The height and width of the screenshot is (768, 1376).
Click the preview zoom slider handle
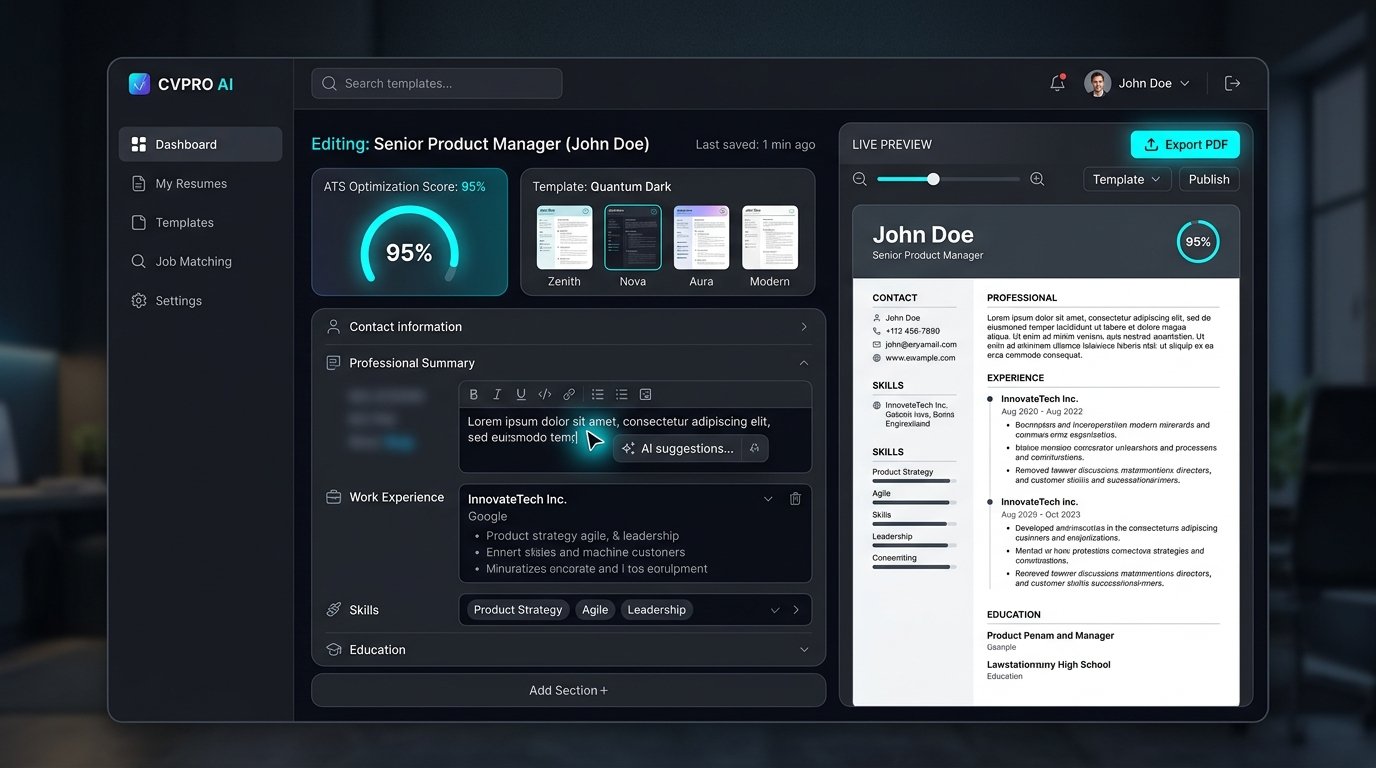[x=933, y=179]
